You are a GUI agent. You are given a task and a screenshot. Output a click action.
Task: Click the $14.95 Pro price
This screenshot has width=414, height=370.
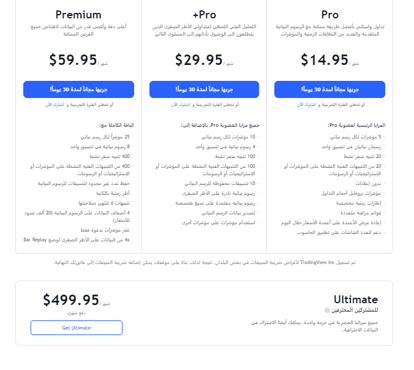324,60
